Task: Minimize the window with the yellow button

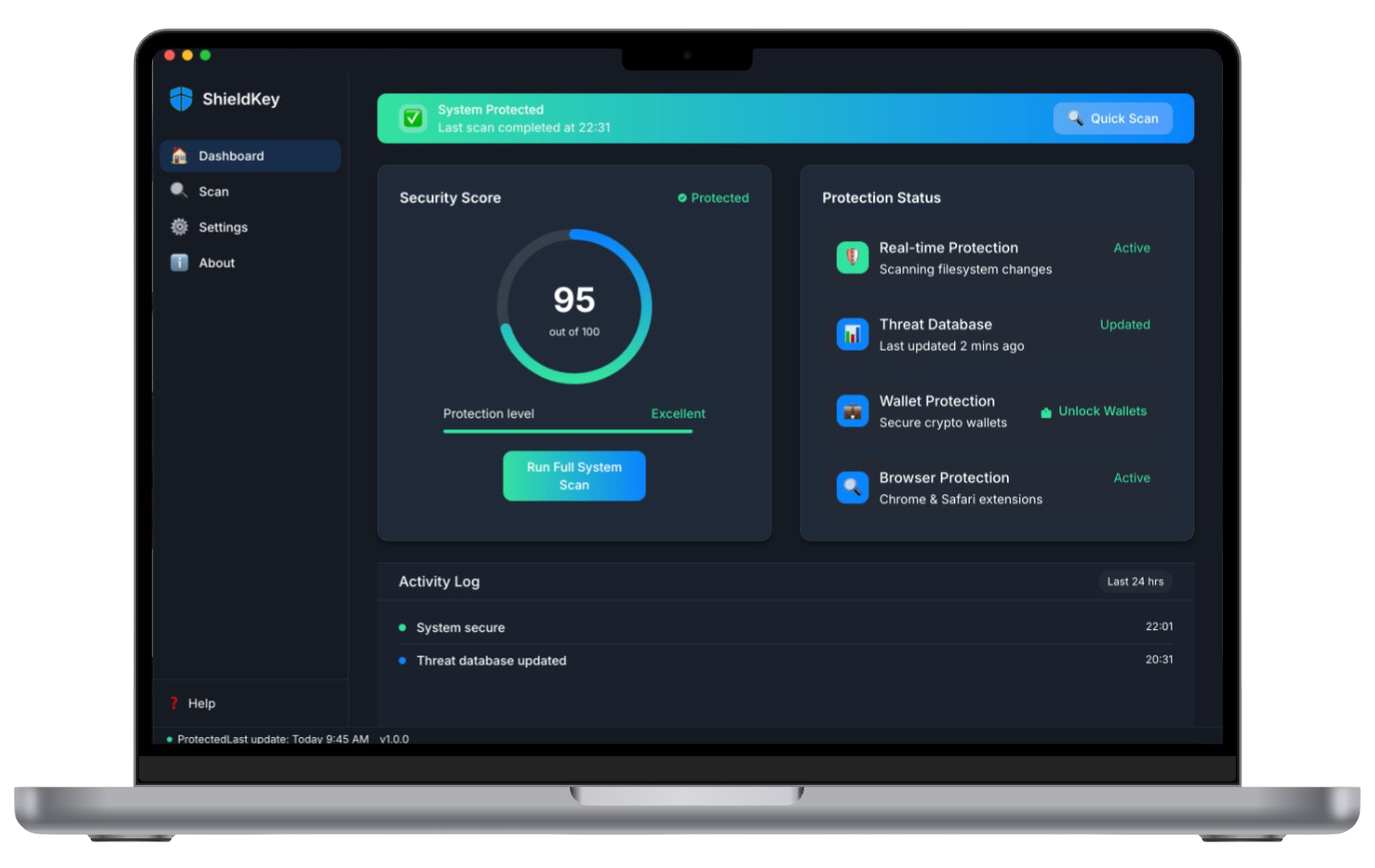Action: (187, 55)
